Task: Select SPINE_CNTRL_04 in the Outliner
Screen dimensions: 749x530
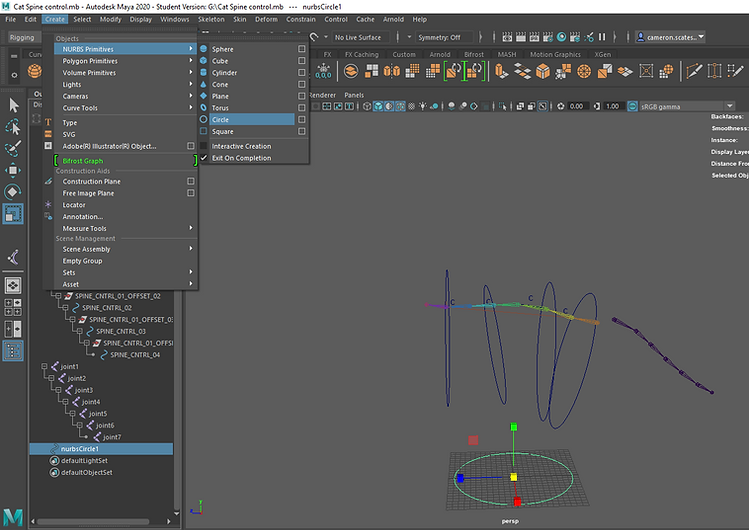Action: click(x=135, y=355)
